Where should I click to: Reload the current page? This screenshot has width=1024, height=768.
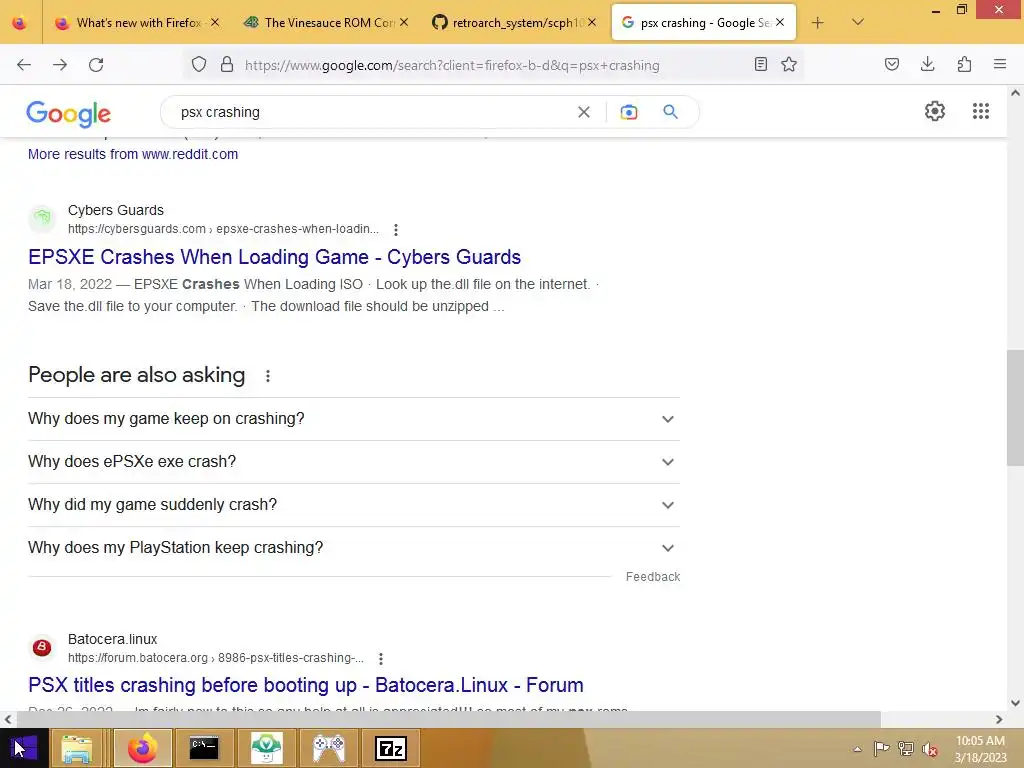(96, 65)
